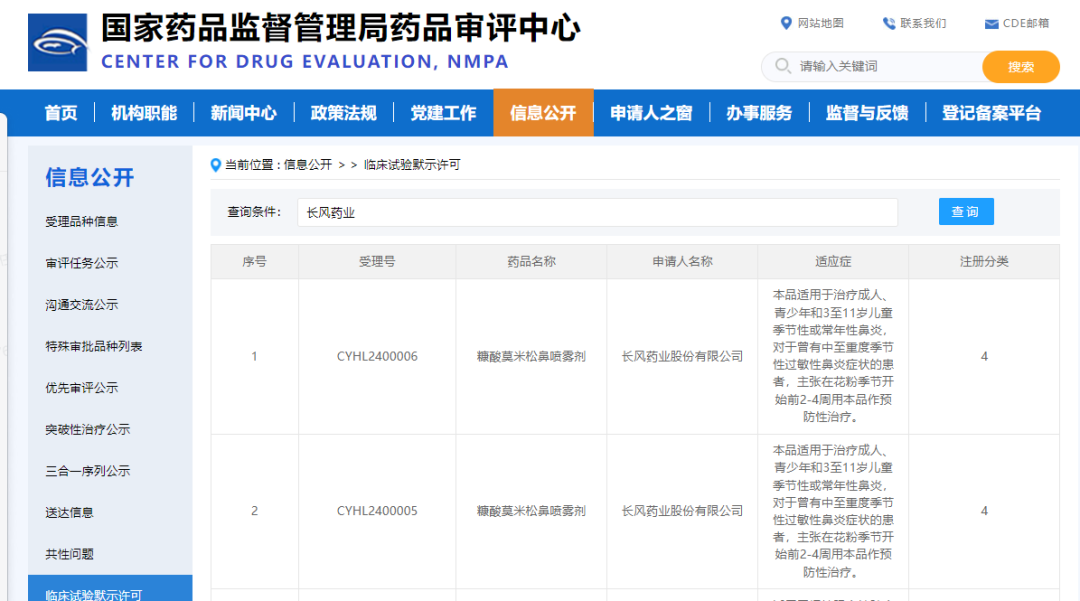This screenshot has width=1080, height=601.
Task: Click acceptance number CYHL2400006 in table
Action: tap(377, 357)
